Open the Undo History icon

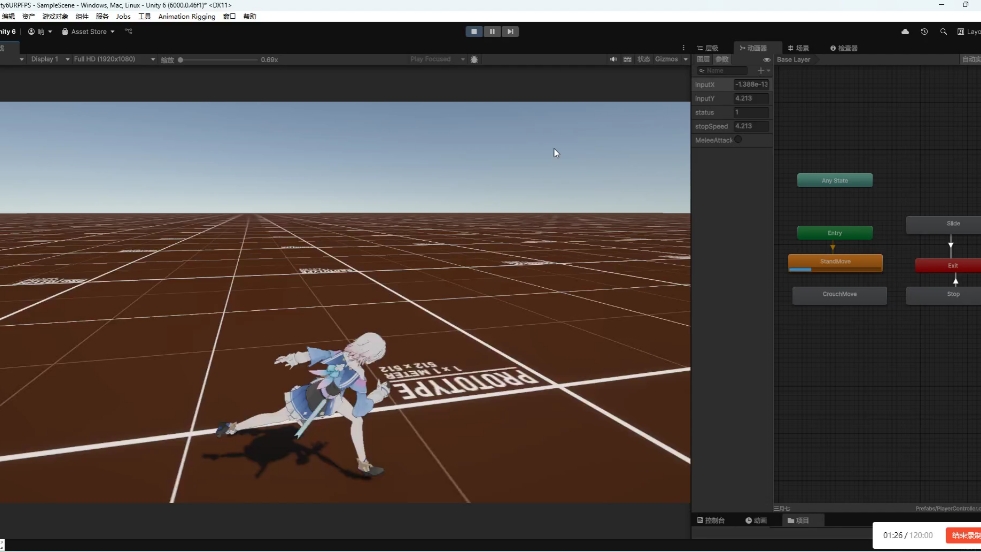(x=924, y=31)
